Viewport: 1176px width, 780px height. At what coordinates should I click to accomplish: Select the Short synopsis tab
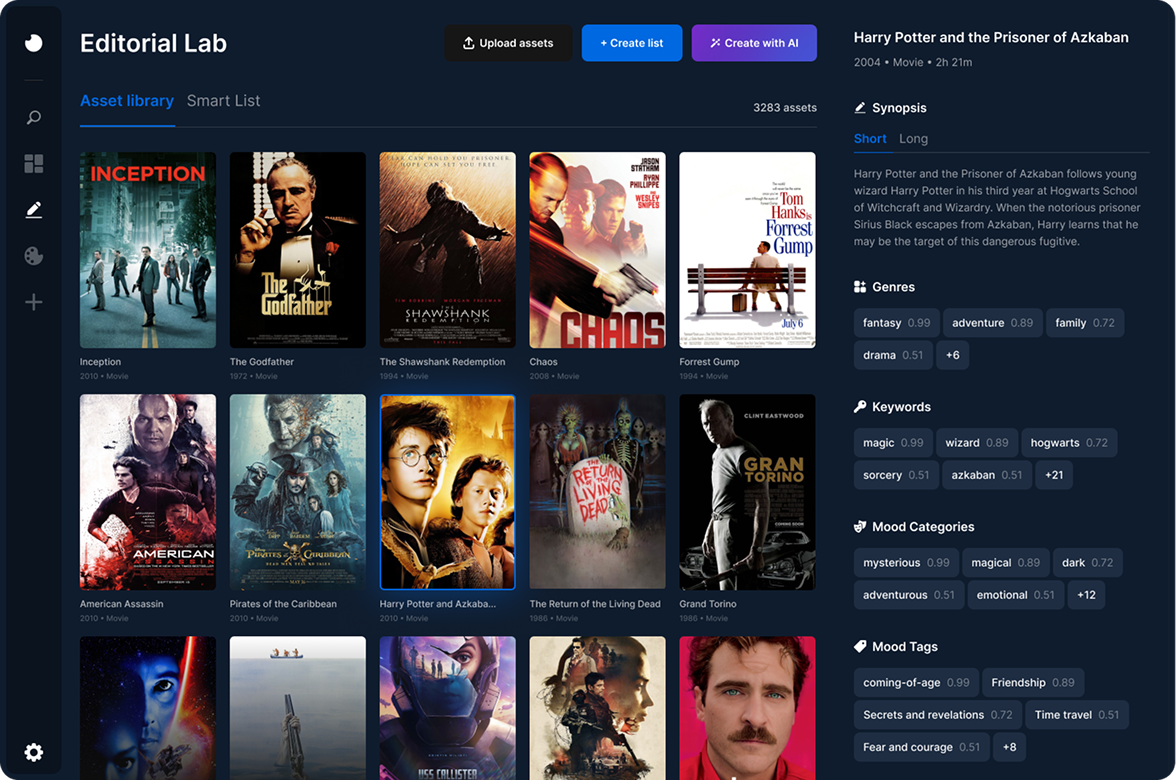click(870, 139)
